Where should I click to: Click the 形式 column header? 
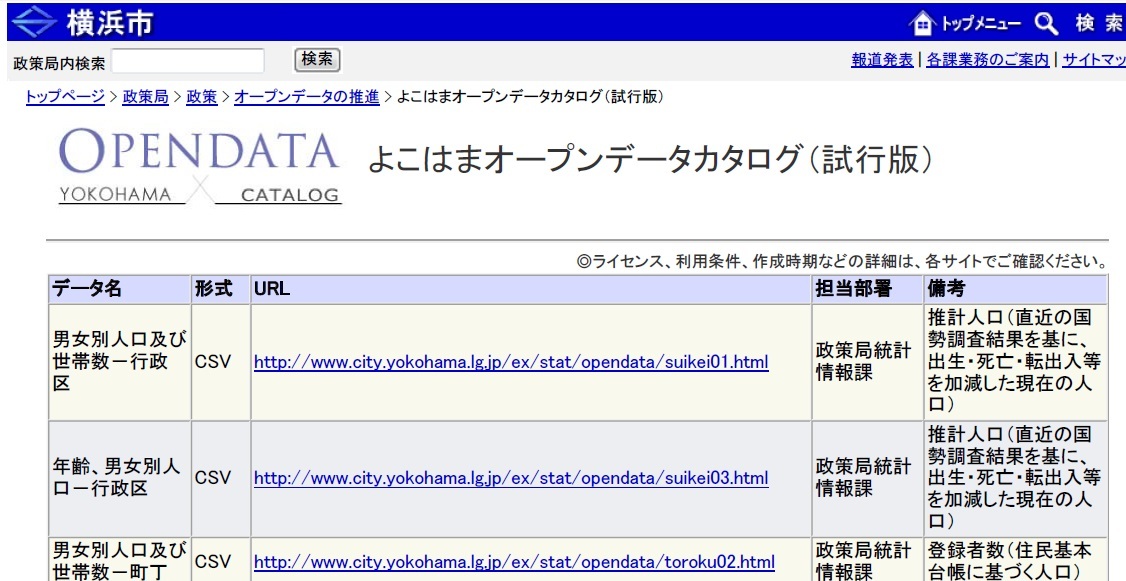(220, 289)
